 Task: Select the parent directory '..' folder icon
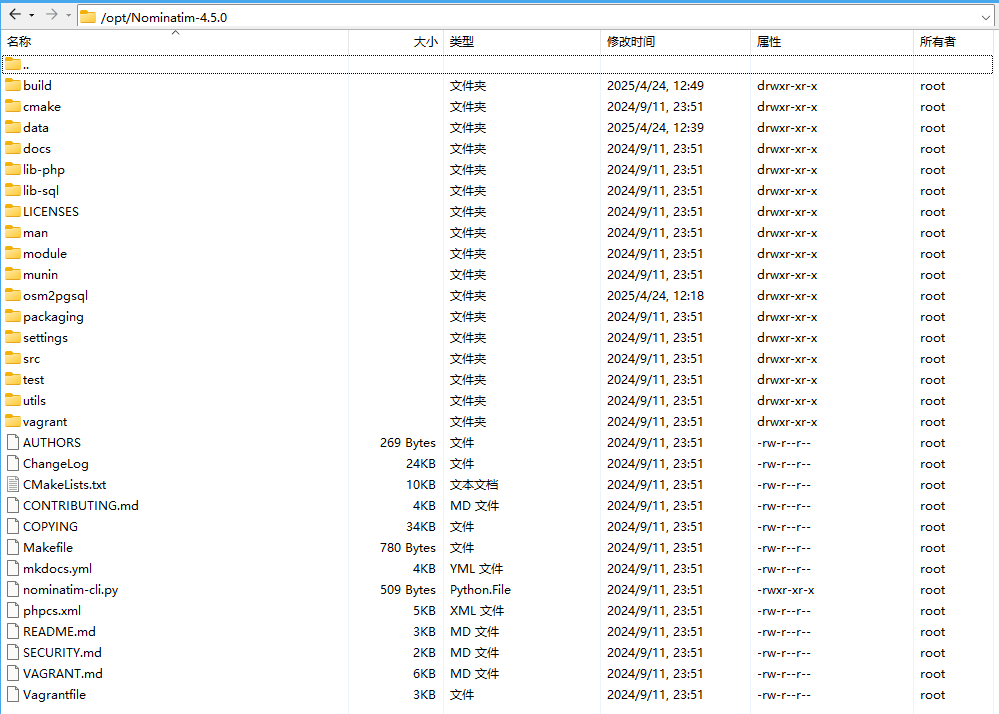tap(13, 64)
